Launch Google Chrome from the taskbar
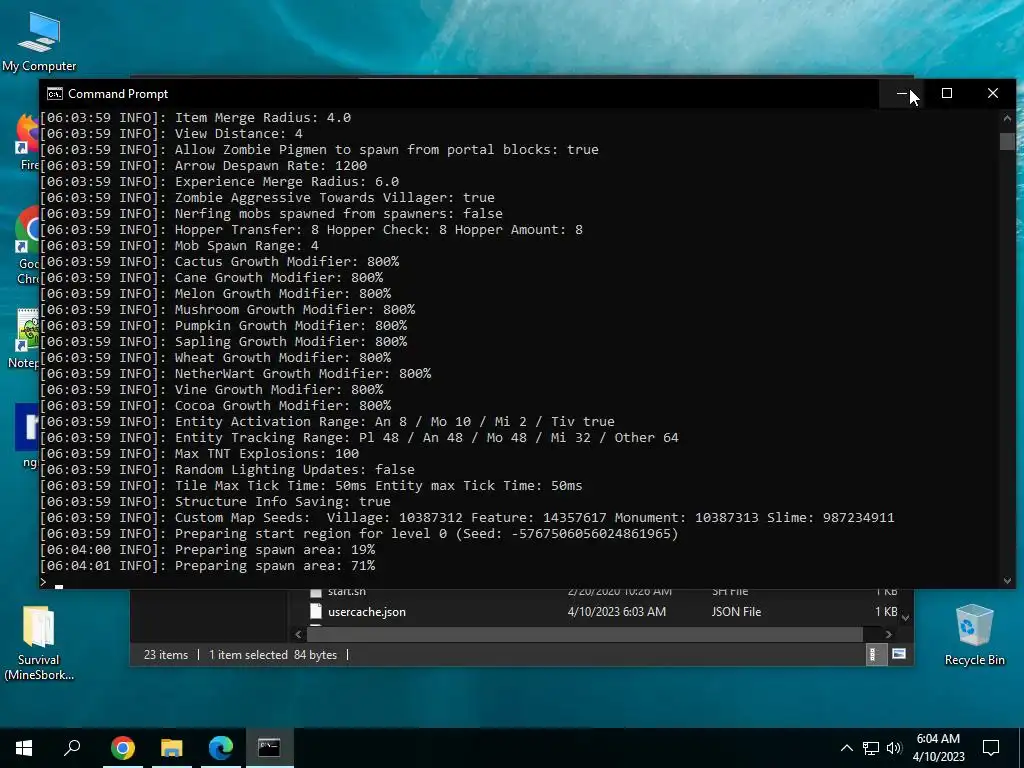 (123, 748)
